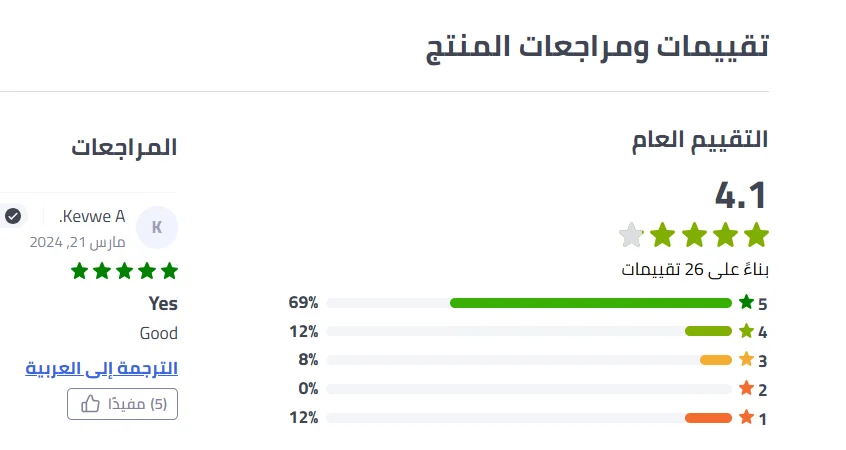The image size is (846, 450).
Task: Click the 3-star row yellow star icon
Action: (x=746, y=360)
